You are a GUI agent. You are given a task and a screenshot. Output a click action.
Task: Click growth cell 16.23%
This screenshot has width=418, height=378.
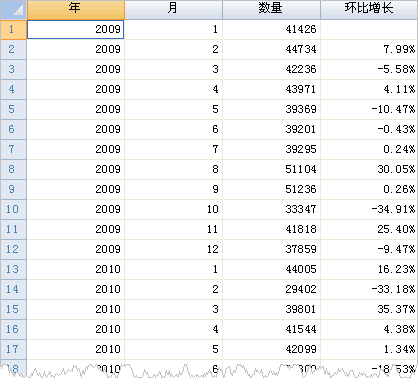[369, 270]
